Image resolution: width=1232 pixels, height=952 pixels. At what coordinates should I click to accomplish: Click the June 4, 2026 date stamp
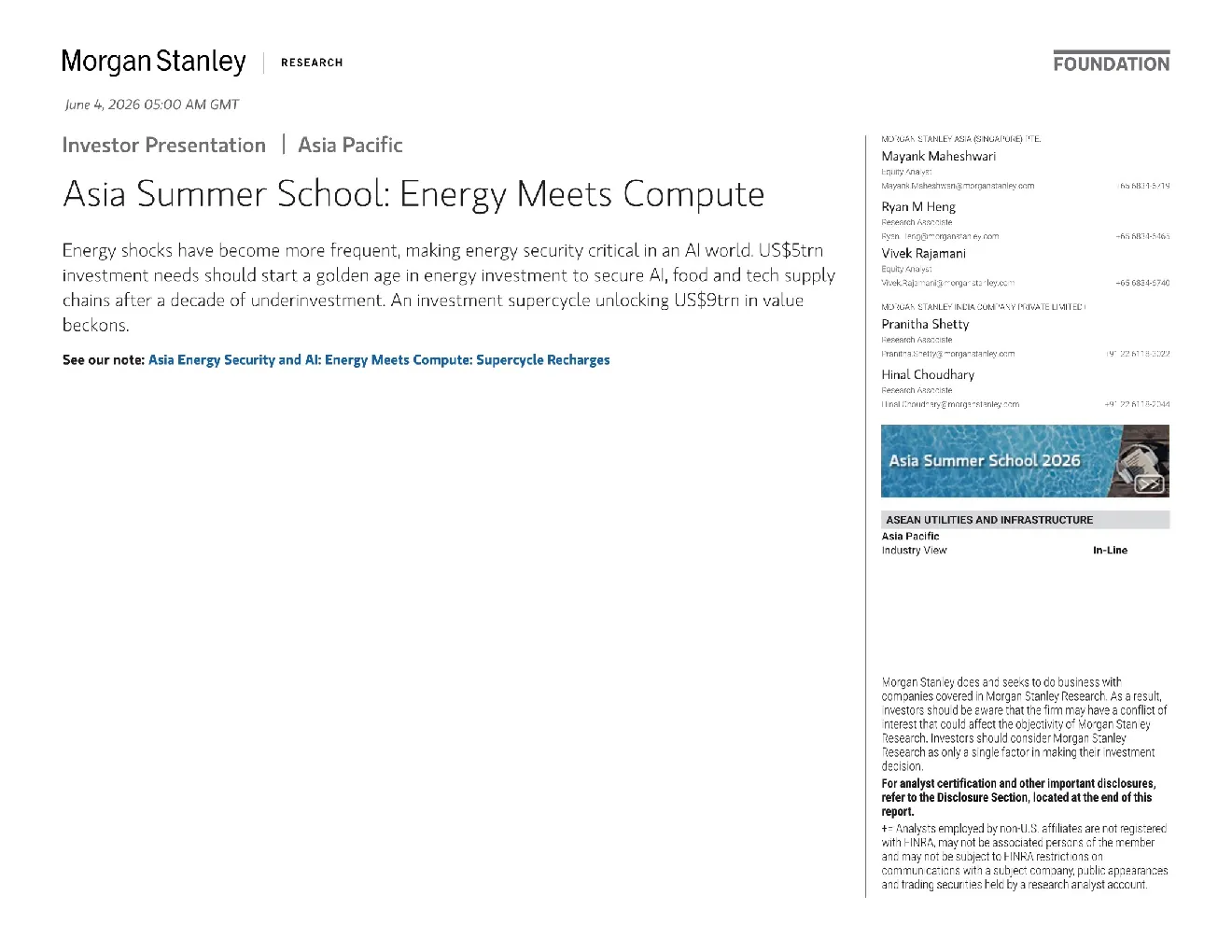coord(152,105)
